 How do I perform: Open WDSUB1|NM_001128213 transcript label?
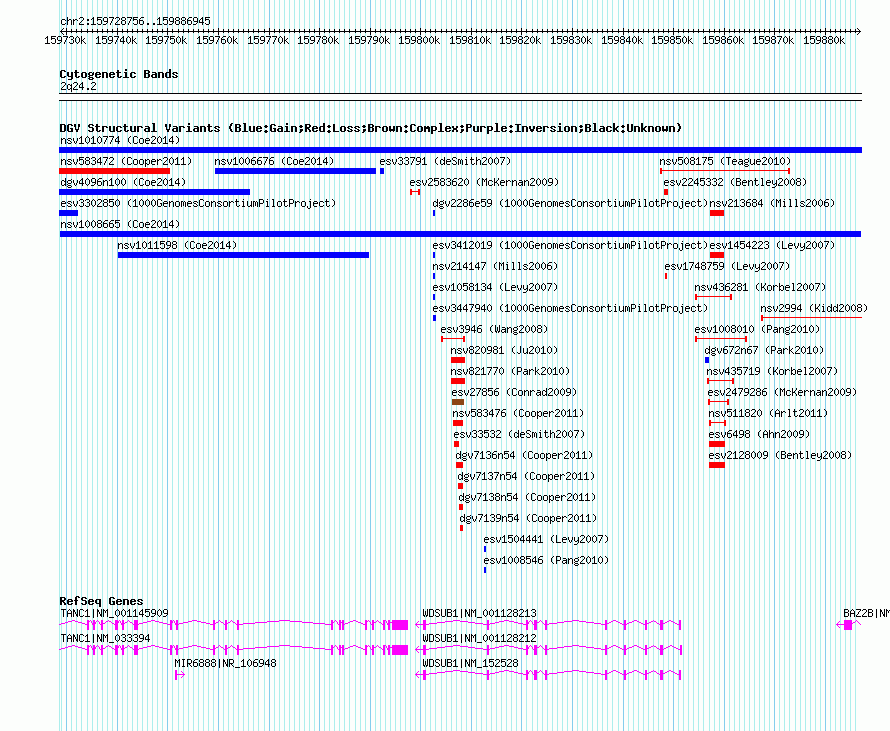[x=480, y=614]
